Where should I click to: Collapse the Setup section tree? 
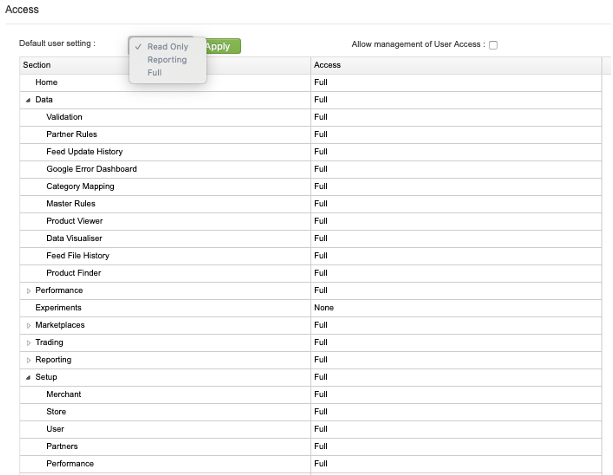28,377
